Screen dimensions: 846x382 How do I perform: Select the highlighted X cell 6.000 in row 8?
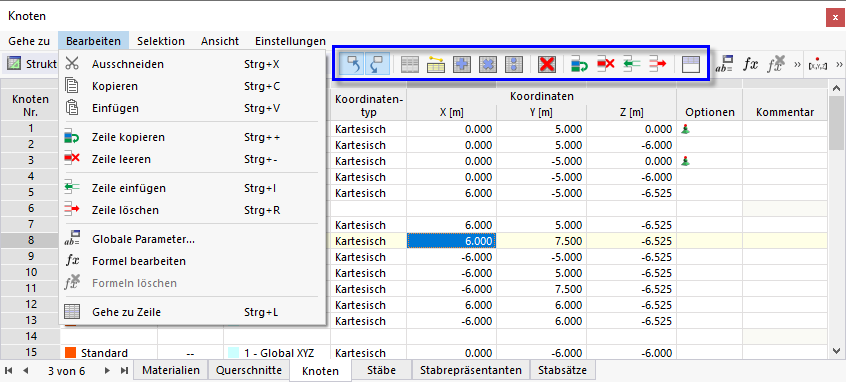(452, 241)
